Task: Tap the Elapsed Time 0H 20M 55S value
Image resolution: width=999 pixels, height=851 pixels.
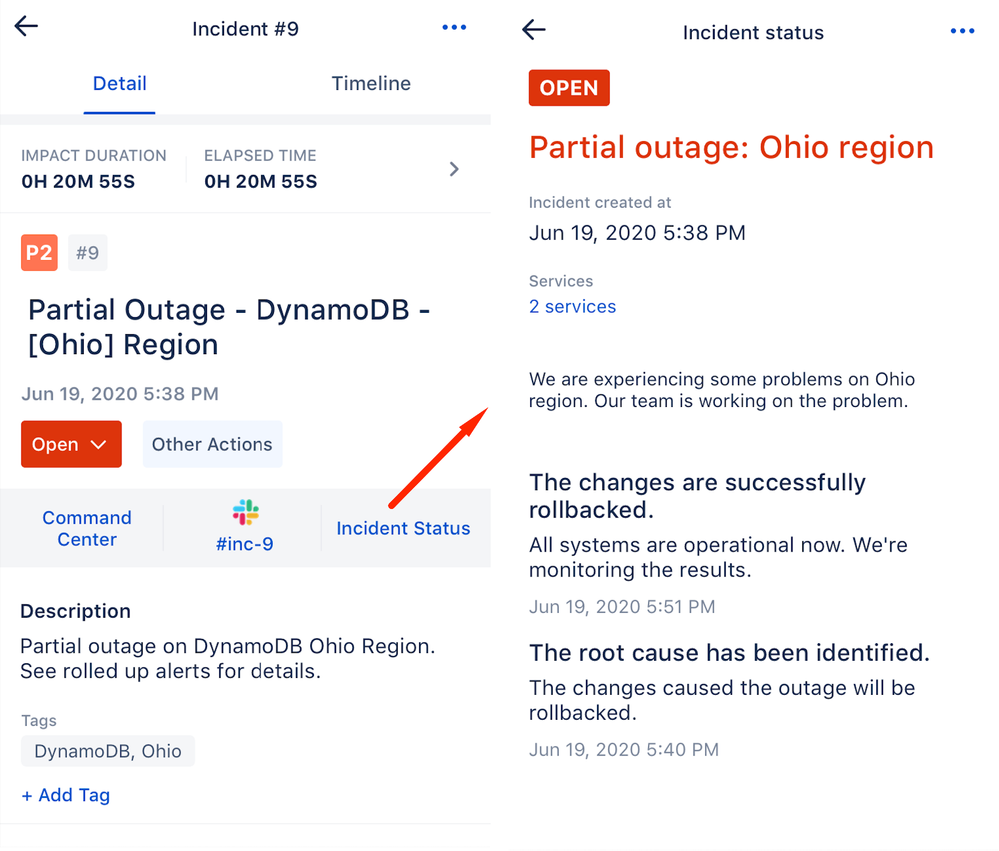Action: (x=261, y=182)
